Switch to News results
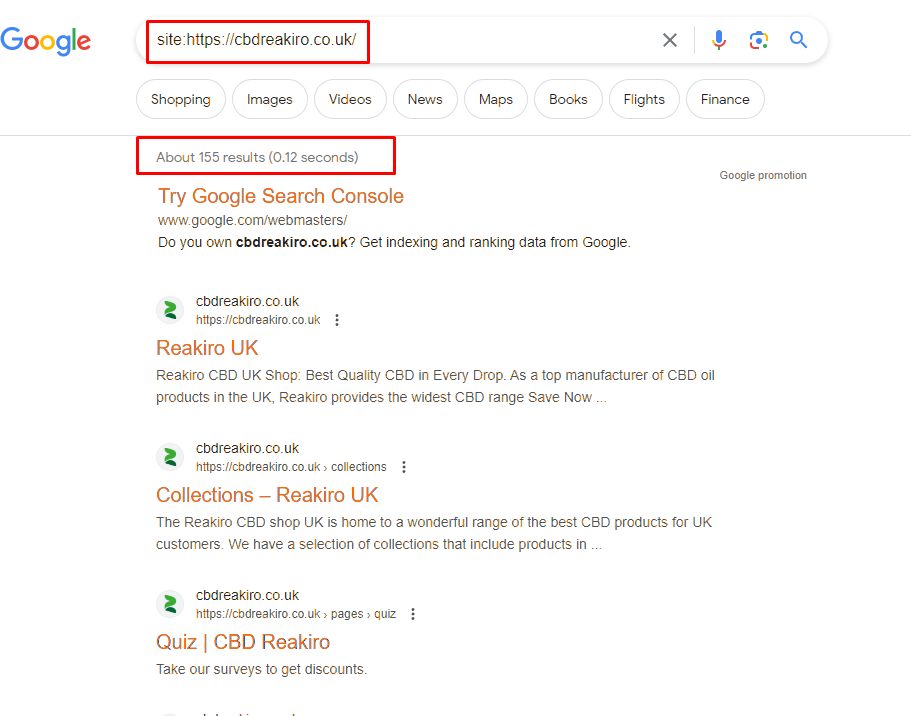The image size is (911, 716). click(425, 99)
